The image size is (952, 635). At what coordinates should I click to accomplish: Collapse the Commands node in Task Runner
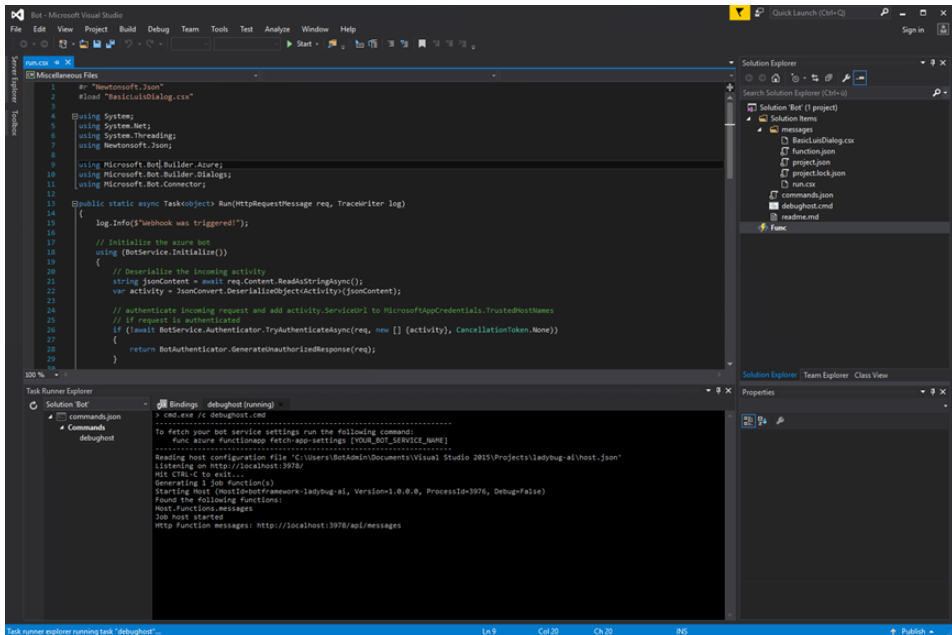[62, 428]
